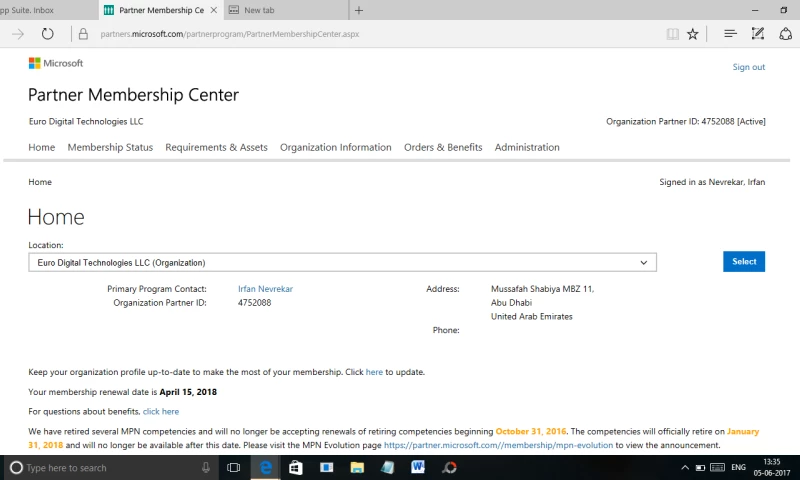This screenshot has width=800, height=480.
Task: Click the Make a Web Note pen icon
Action: pos(758,34)
